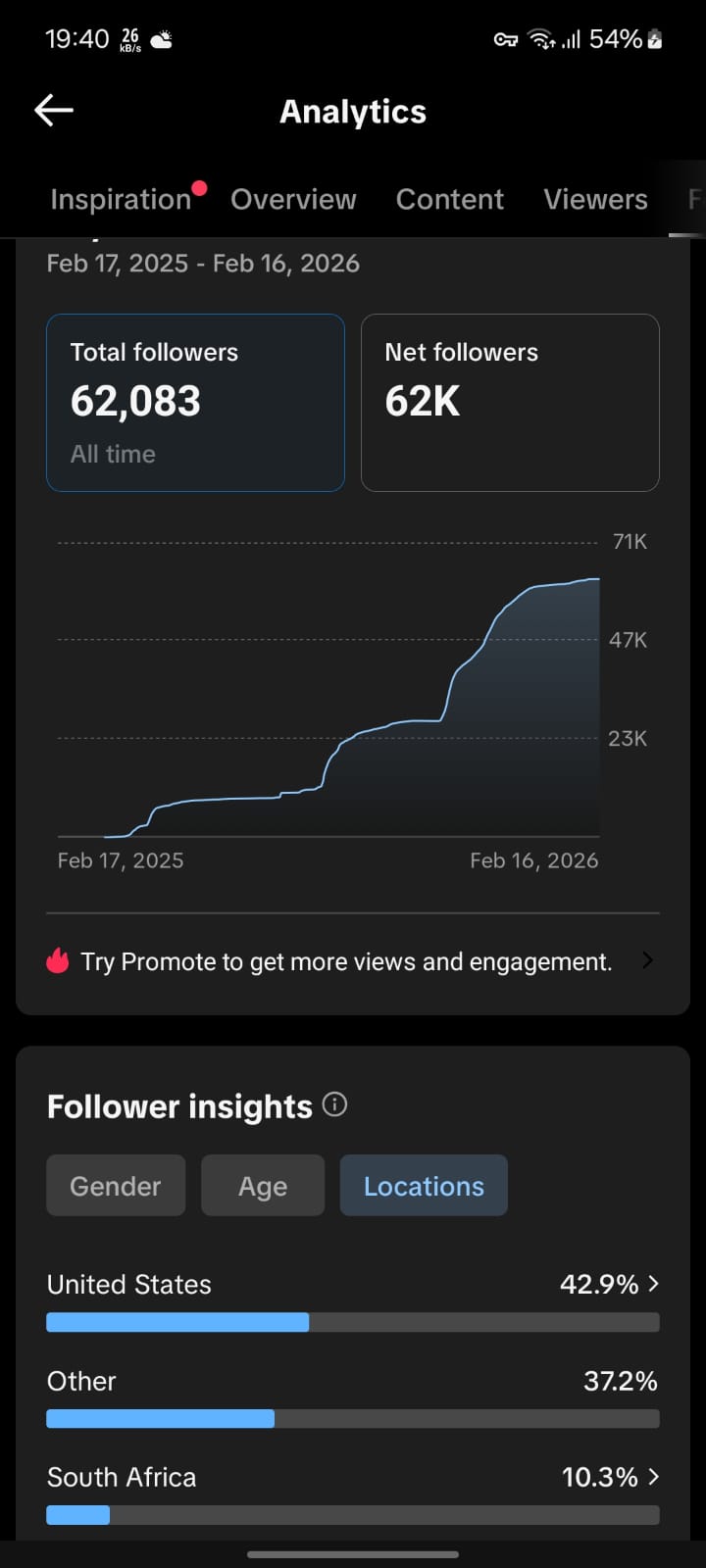706x1568 pixels.
Task: Switch to the Overview tab
Action: 293,199
